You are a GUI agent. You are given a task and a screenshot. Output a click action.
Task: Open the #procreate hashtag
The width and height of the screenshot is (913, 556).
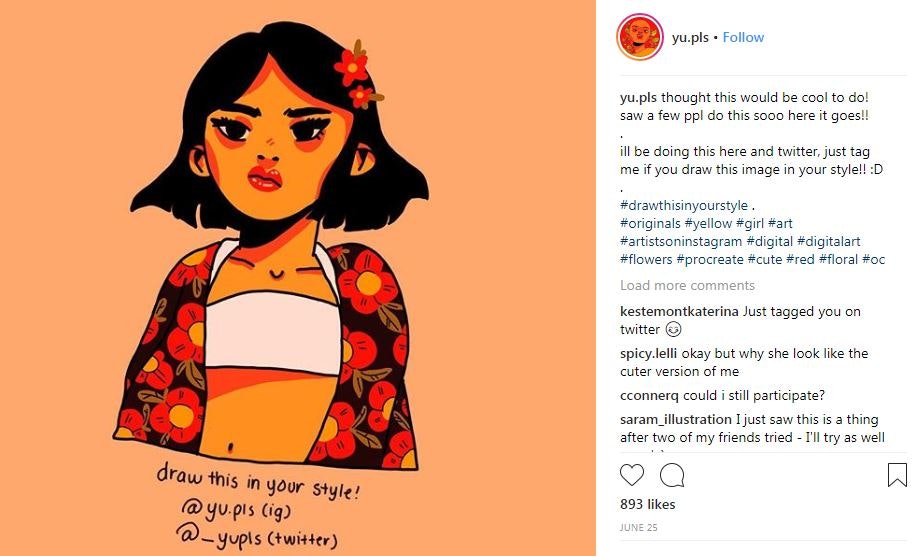tap(710, 260)
